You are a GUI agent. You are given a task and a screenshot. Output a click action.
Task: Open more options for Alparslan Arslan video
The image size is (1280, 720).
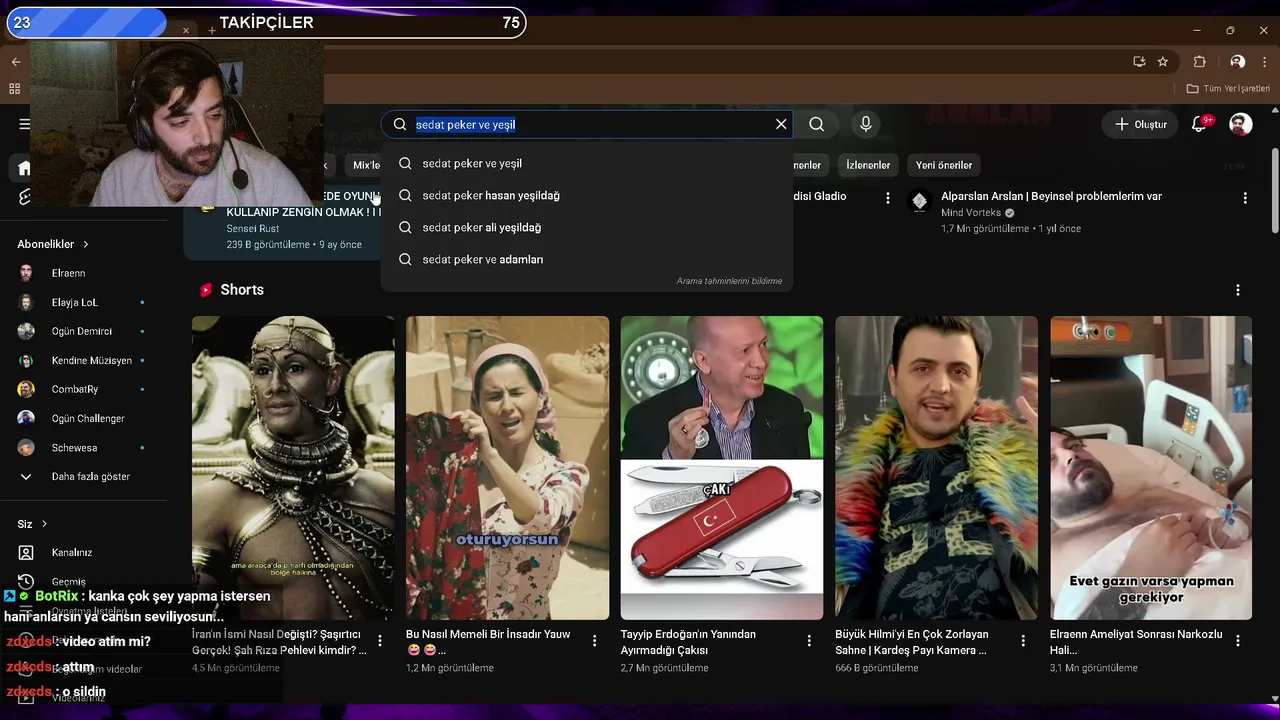coord(1245,198)
